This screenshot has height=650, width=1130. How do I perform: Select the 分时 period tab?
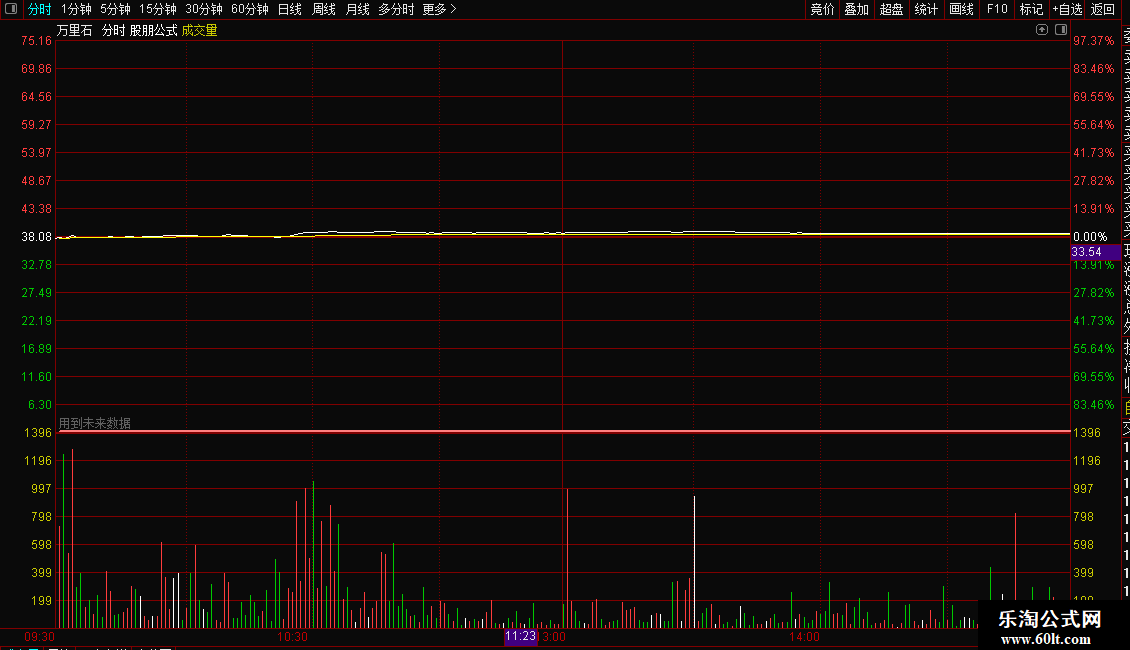[x=40, y=9]
